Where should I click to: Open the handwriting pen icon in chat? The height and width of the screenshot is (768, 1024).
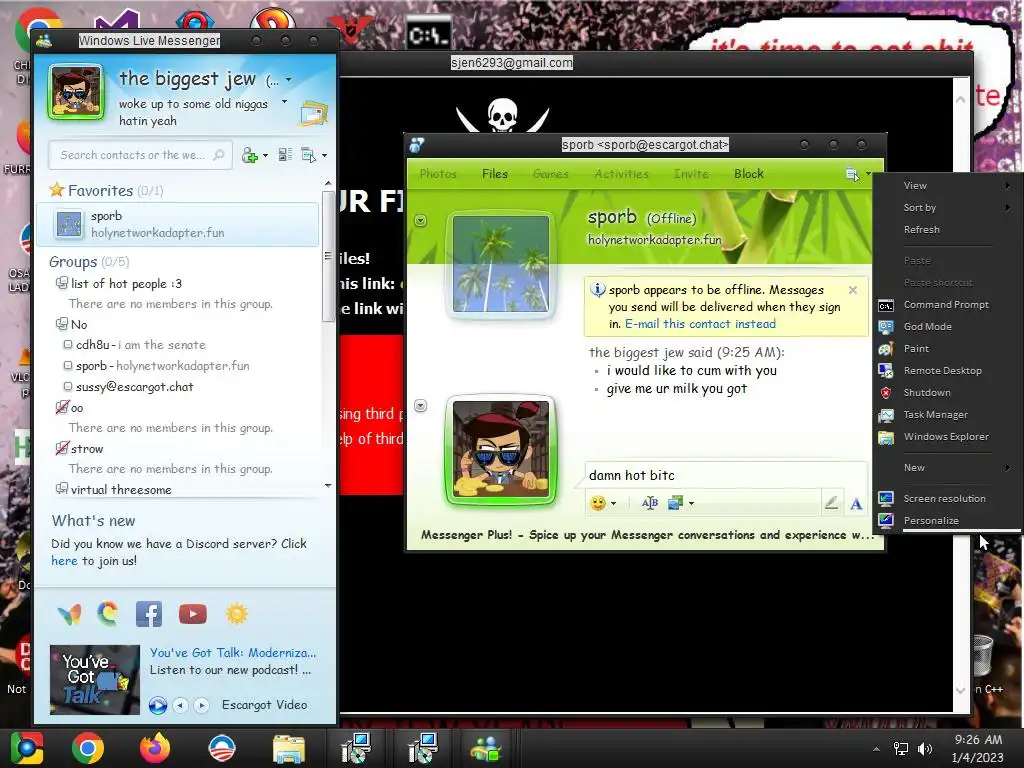[831, 503]
